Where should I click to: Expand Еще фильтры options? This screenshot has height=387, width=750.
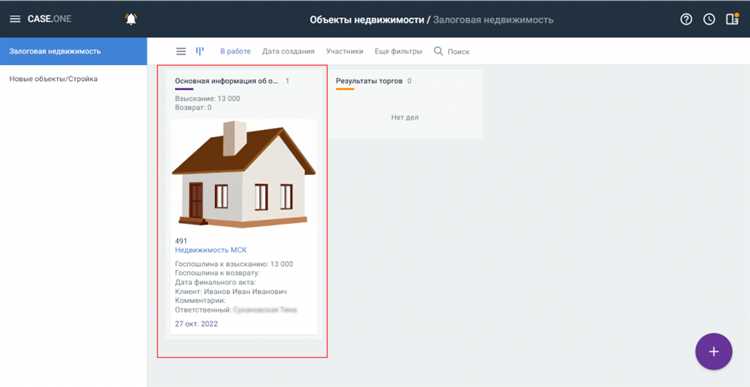tap(398, 51)
